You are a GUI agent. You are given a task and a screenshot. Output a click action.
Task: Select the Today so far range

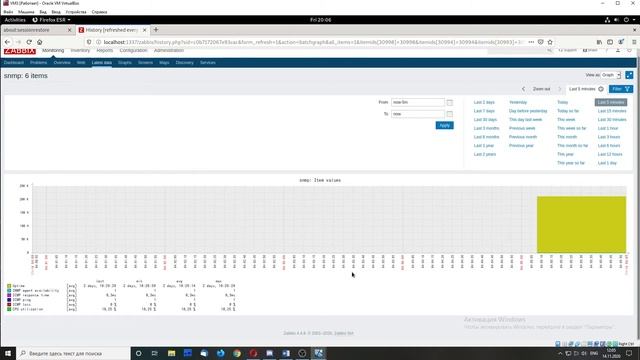[x=568, y=111]
